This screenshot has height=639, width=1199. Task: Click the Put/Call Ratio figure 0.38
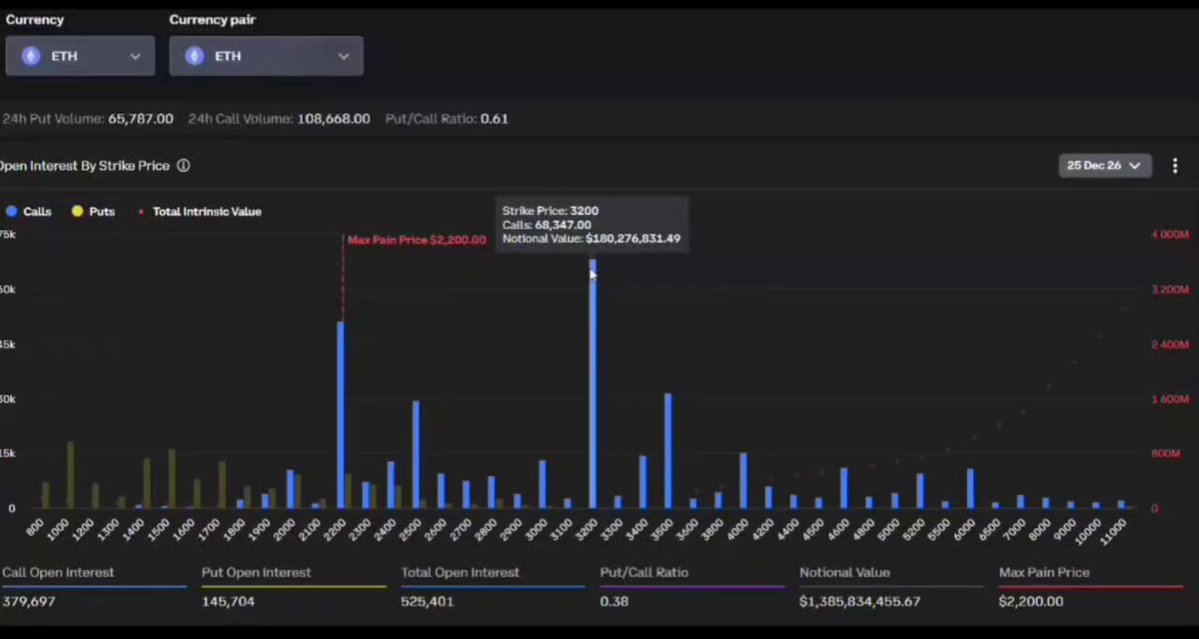click(614, 602)
